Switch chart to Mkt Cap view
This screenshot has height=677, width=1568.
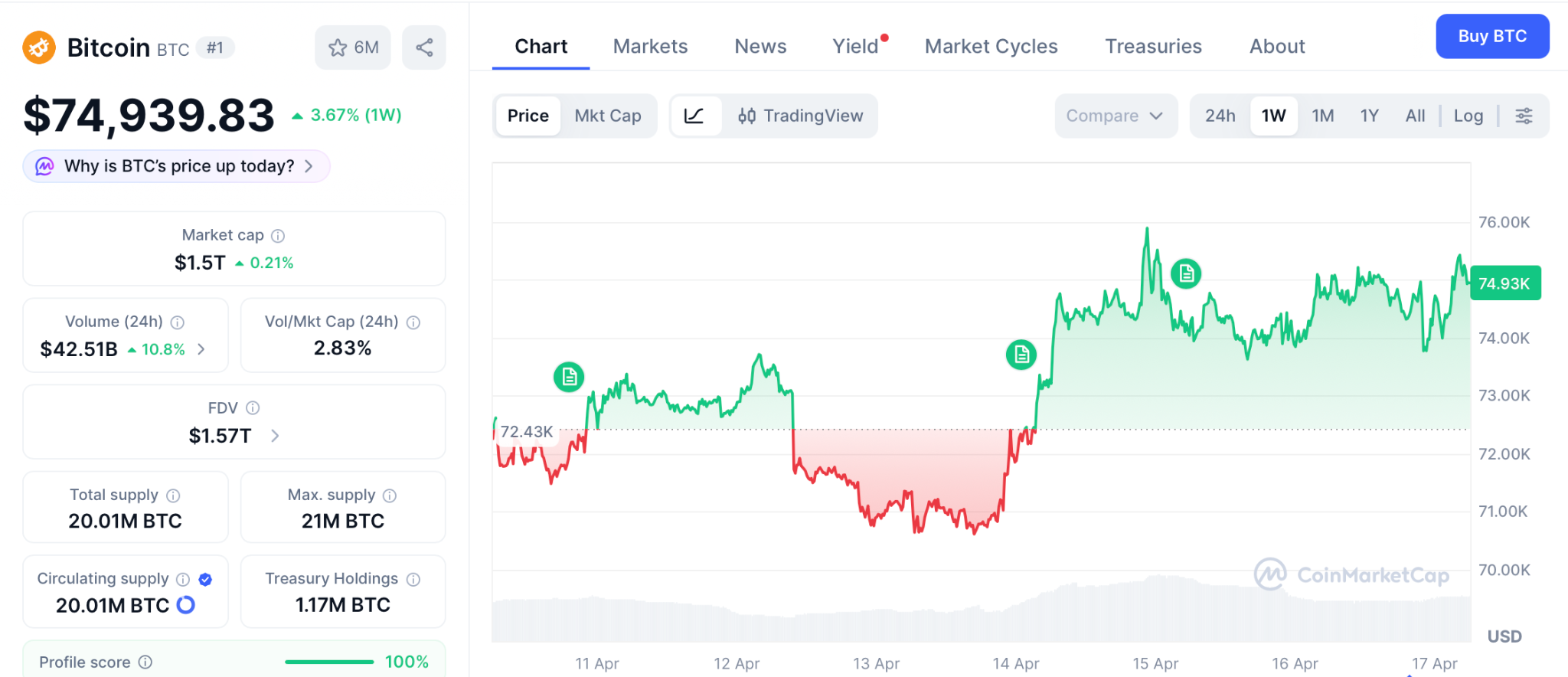[608, 116]
